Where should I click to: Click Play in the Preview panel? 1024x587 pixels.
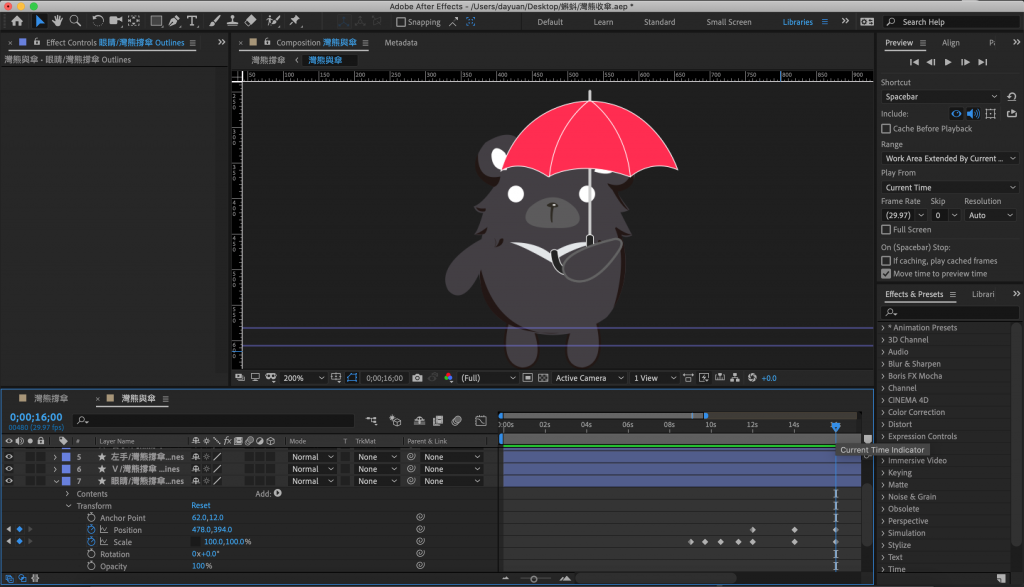948,62
